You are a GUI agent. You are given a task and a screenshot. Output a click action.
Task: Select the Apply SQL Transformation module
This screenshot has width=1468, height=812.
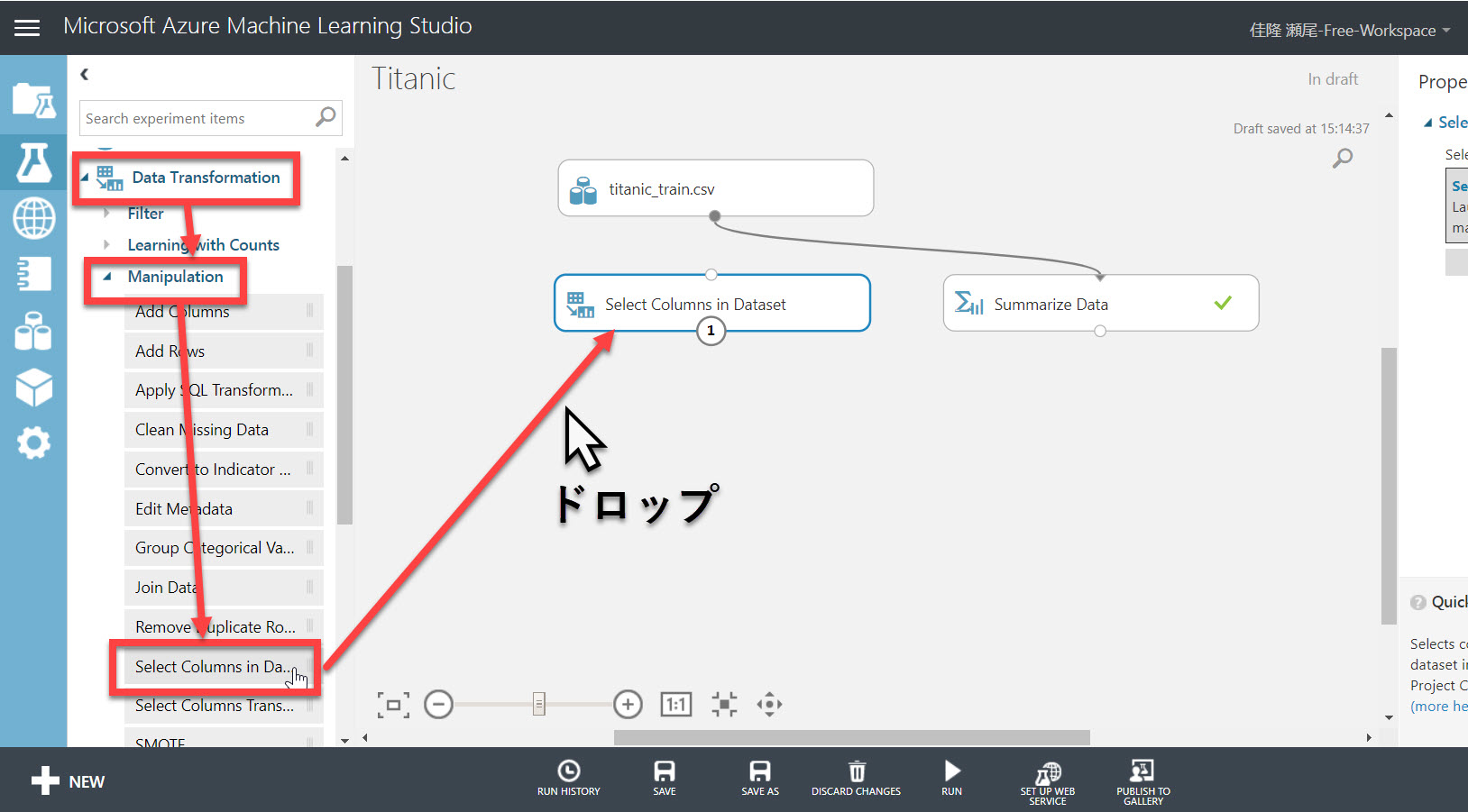(x=224, y=390)
